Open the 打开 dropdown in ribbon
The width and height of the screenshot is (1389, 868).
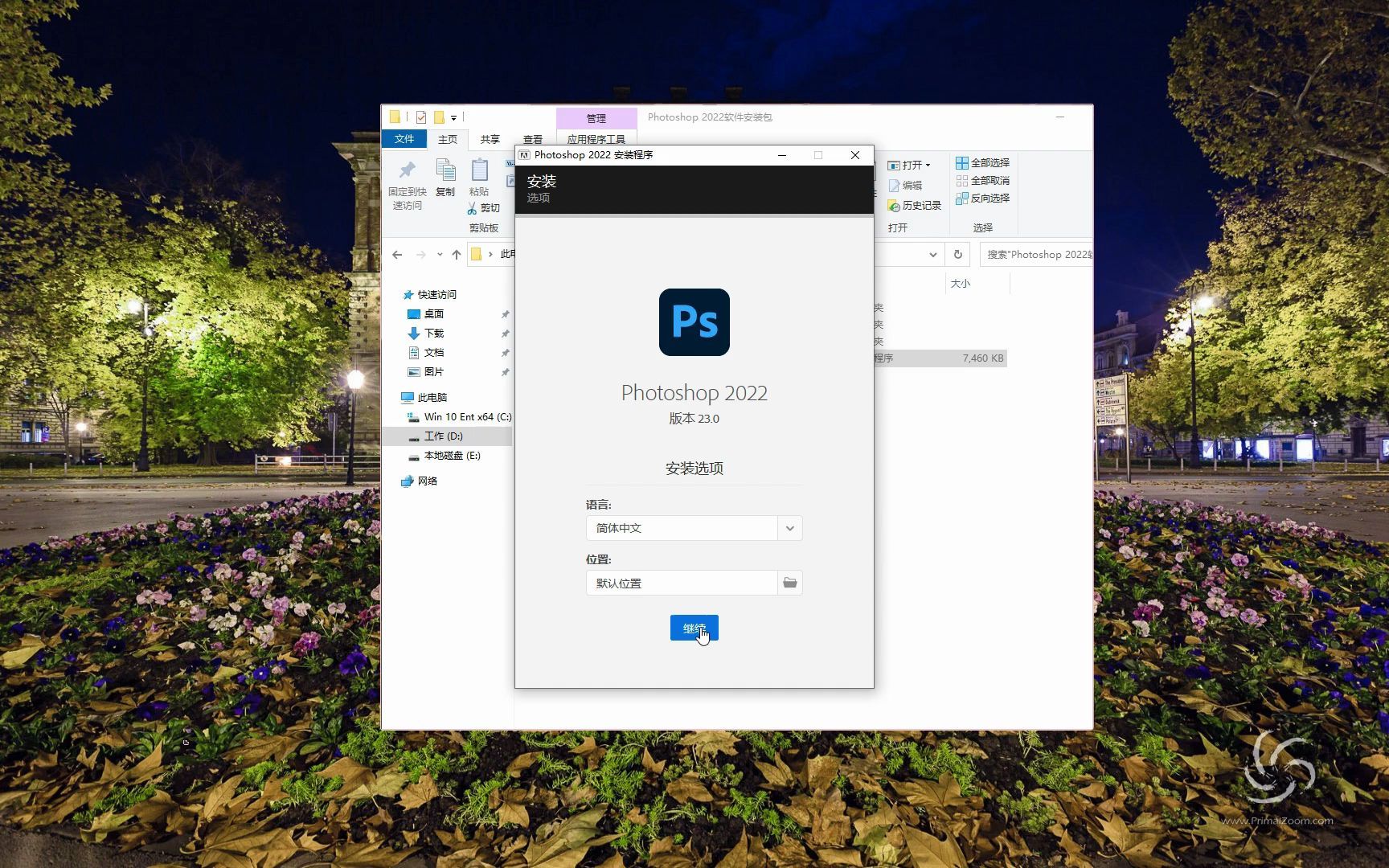909,165
